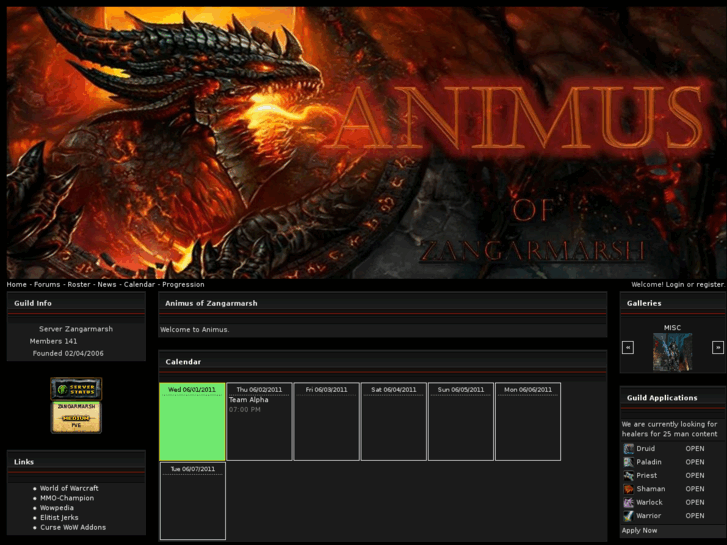Click the Guild Applications panel header
This screenshot has width=727, height=545.
(x=673, y=398)
